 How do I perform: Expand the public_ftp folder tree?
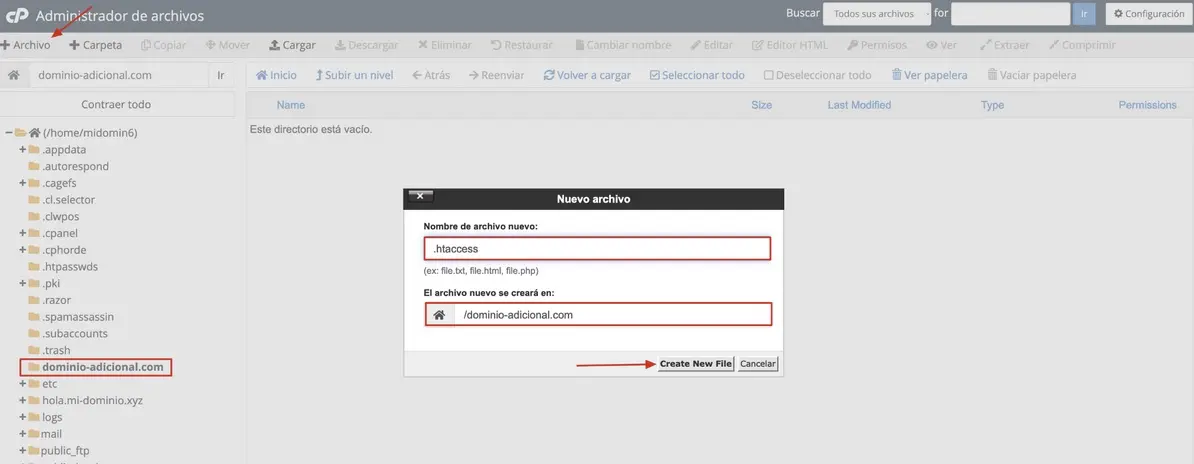(x=22, y=451)
